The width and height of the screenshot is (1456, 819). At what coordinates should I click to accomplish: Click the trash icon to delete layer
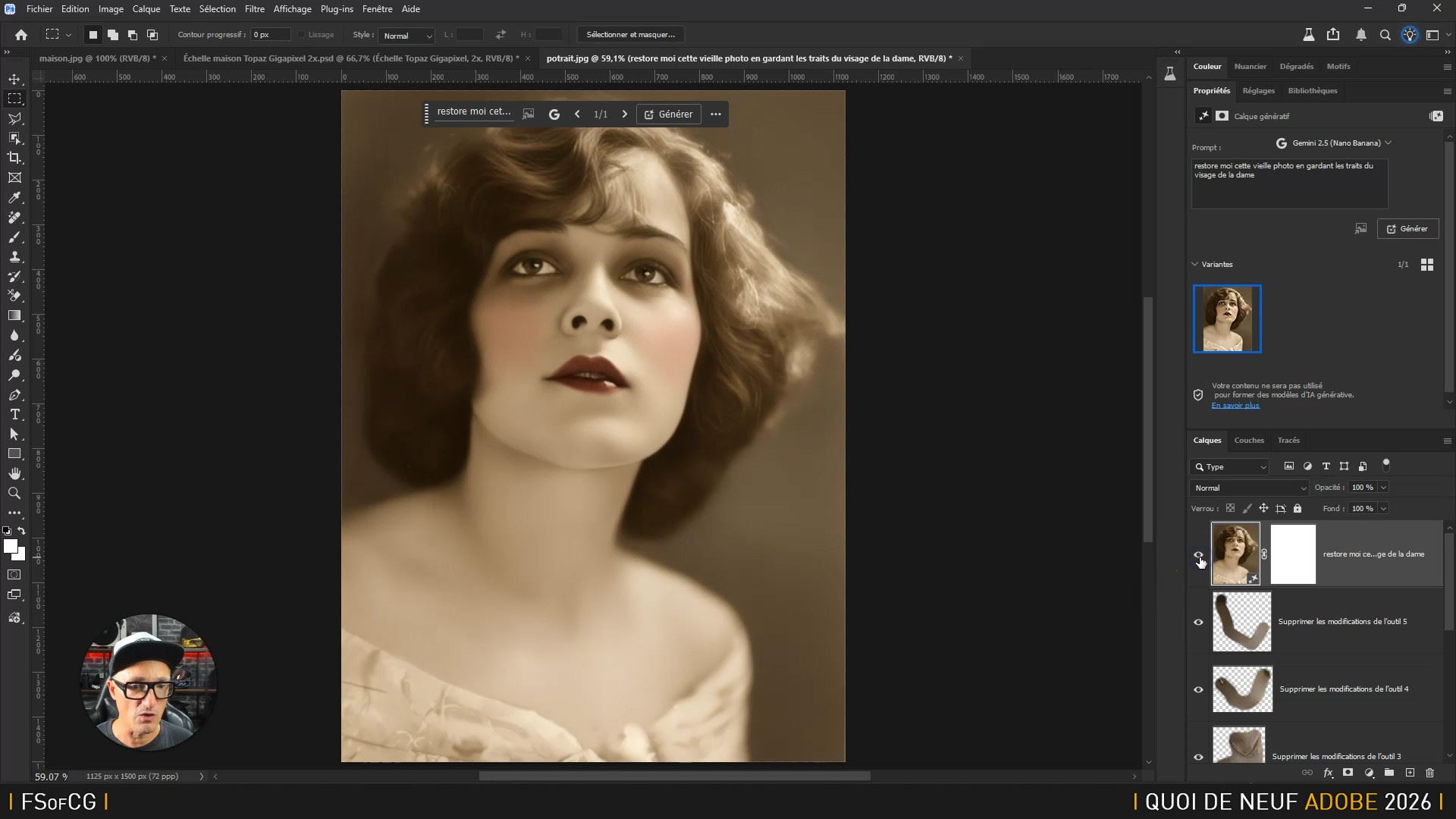pyautogui.click(x=1429, y=773)
